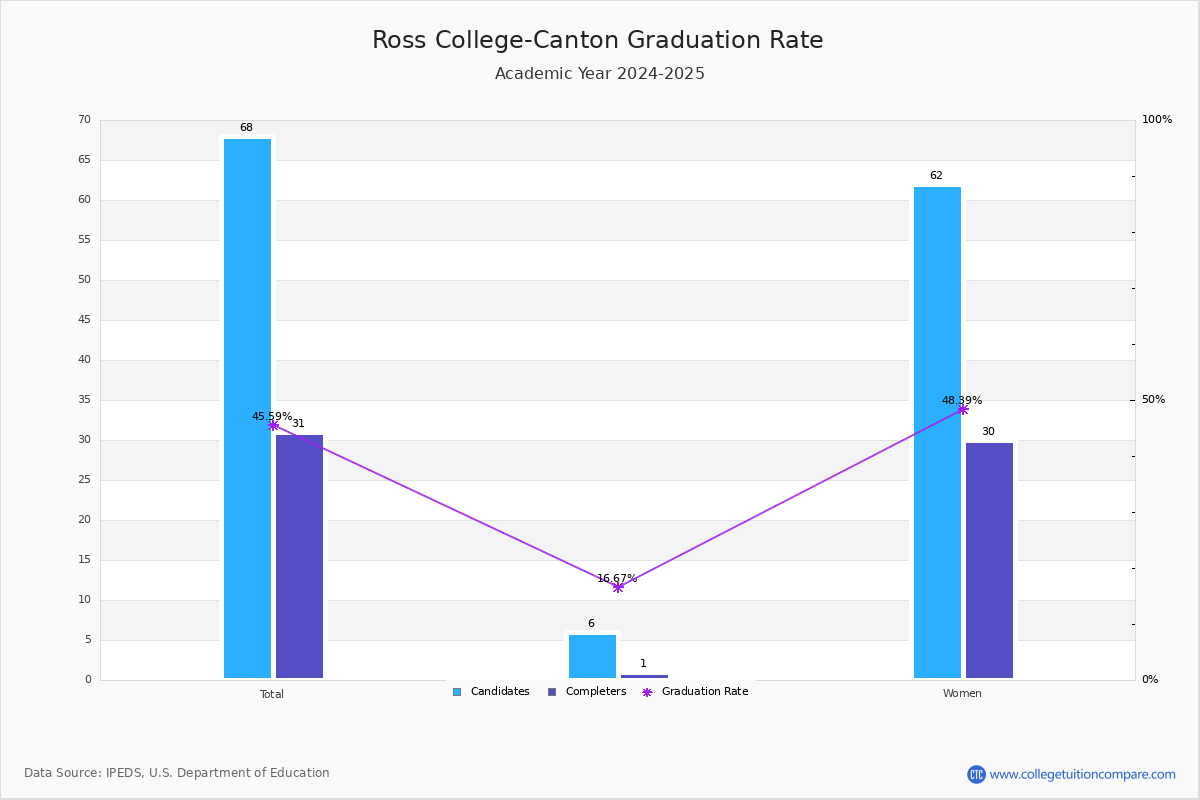Open the www.collegetuitioncompare.com link
The height and width of the screenshot is (800, 1200).
click(1083, 774)
